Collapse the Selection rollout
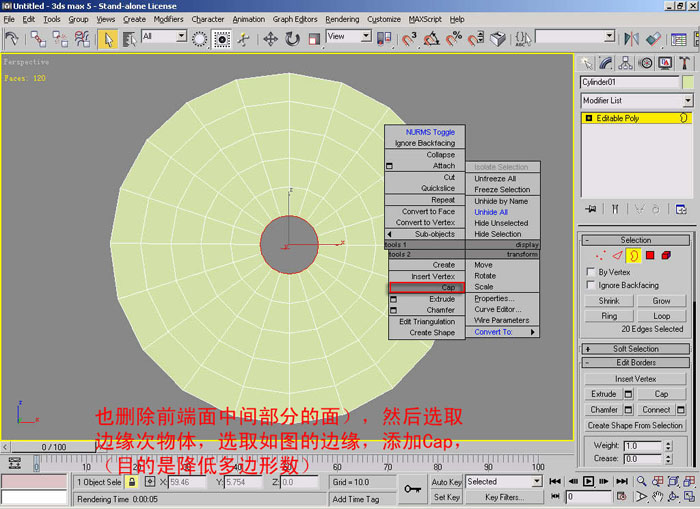Viewport: 700px width, 509px height. (x=636, y=240)
